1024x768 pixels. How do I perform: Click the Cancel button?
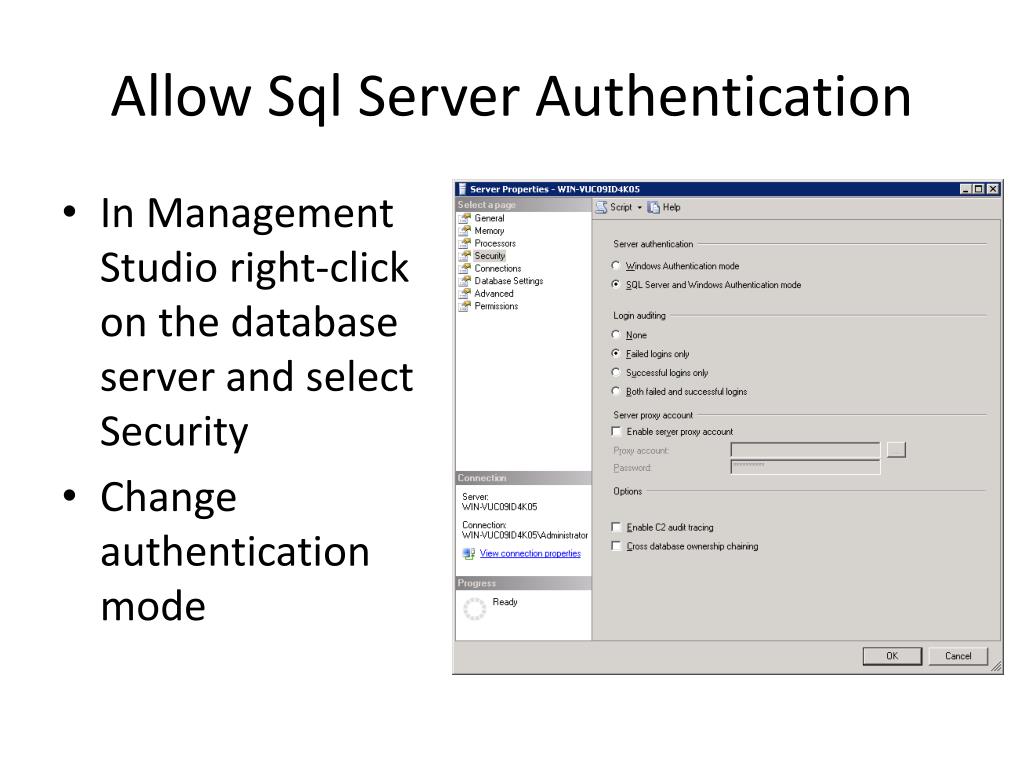958,656
